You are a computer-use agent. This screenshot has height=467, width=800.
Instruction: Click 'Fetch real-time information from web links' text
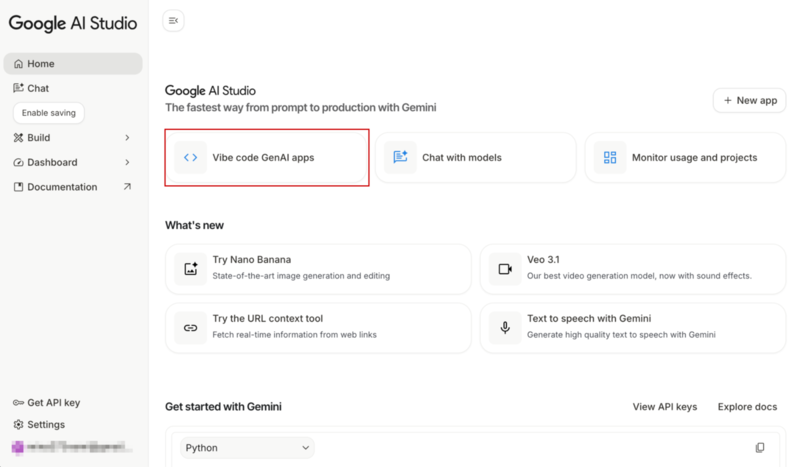point(294,335)
